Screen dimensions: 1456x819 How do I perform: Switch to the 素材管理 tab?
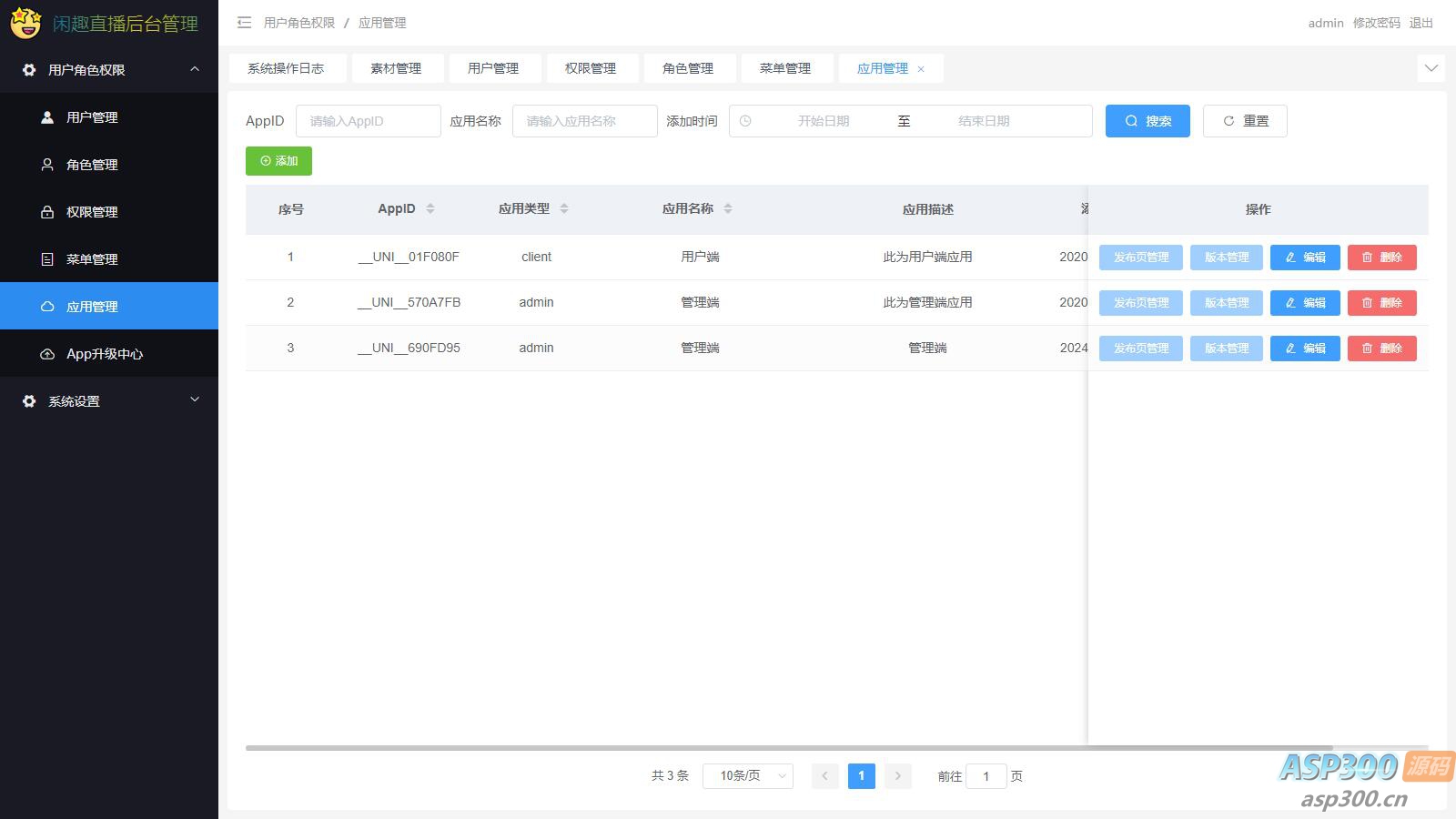(x=396, y=68)
